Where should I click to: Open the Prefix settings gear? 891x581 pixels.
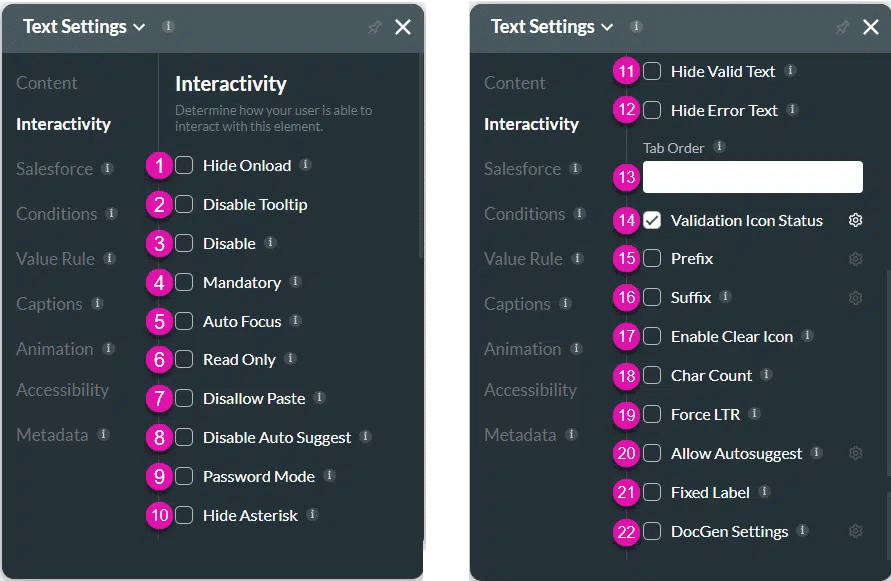856,258
